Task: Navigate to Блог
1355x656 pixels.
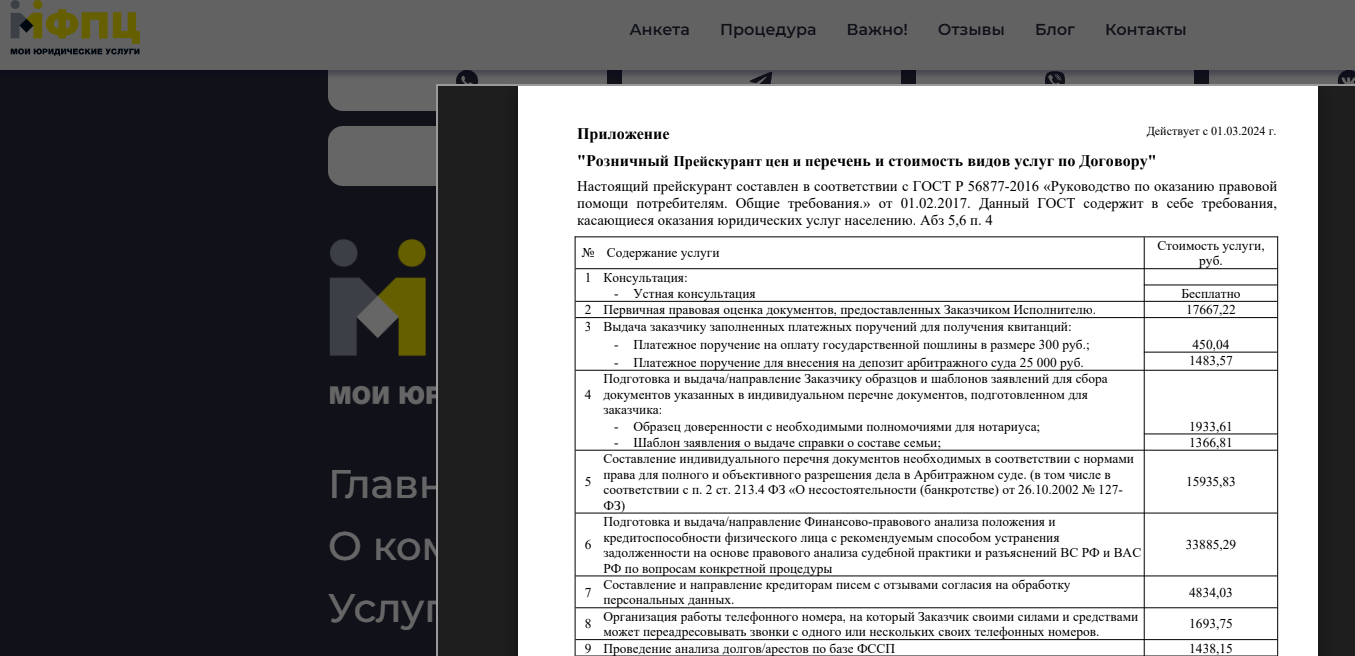Action: tap(1055, 30)
